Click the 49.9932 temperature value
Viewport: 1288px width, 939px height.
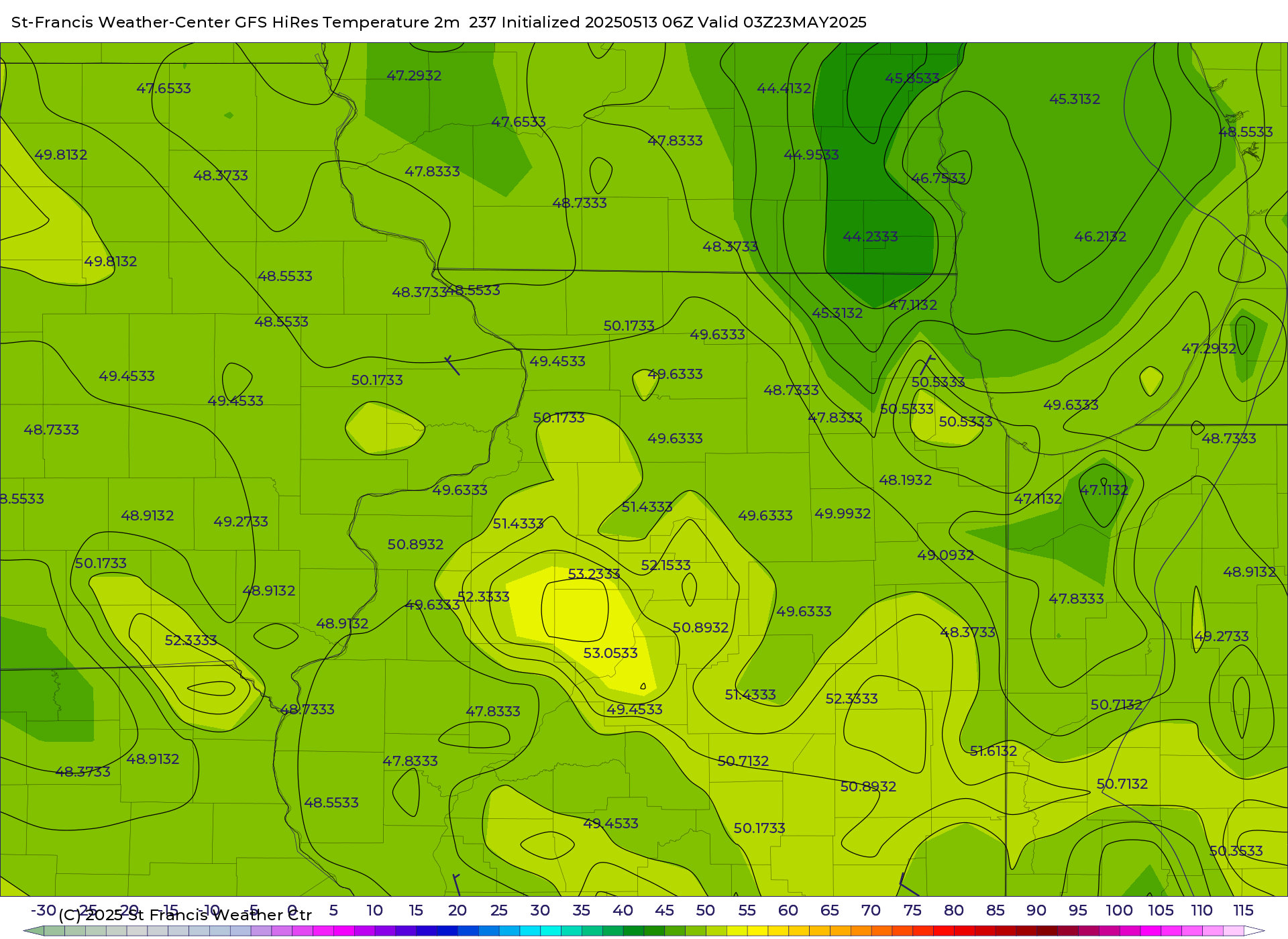(x=843, y=514)
